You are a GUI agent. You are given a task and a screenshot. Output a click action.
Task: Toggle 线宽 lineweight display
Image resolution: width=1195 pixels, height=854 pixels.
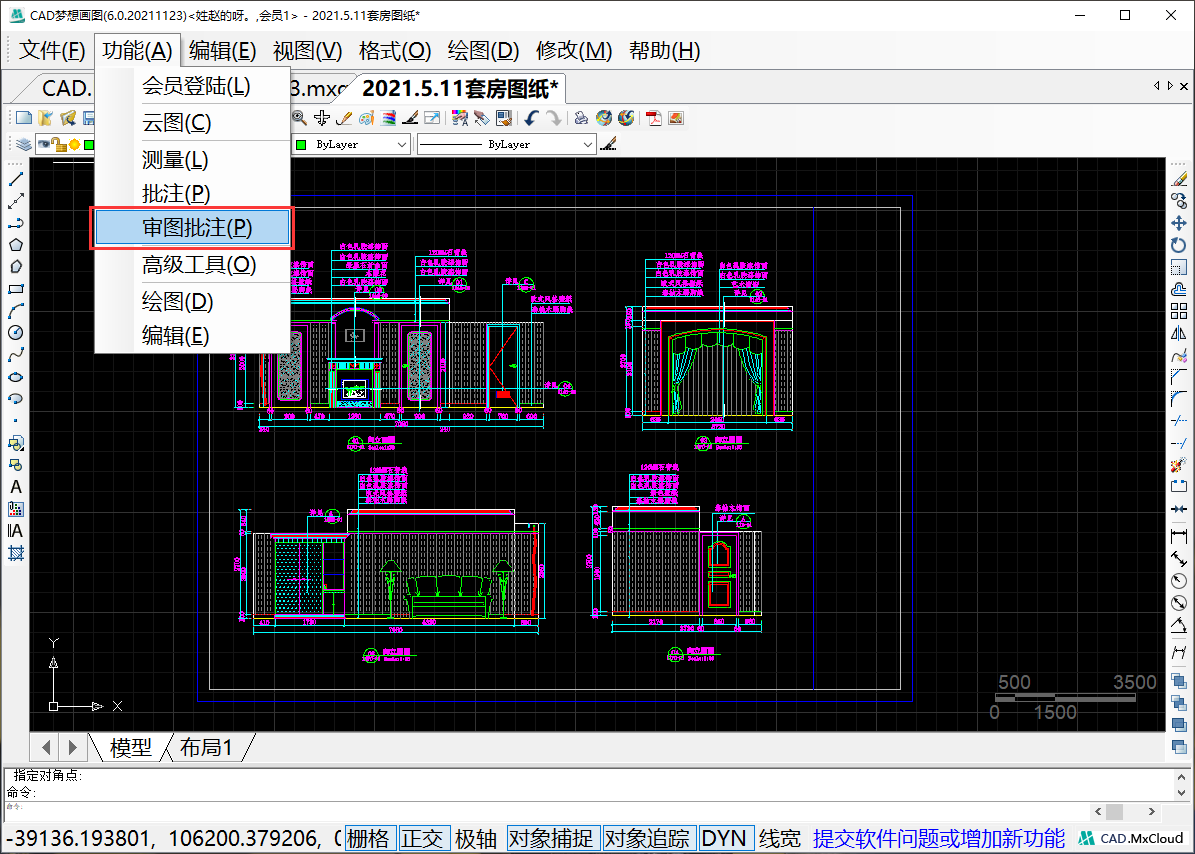pos(780,839)
